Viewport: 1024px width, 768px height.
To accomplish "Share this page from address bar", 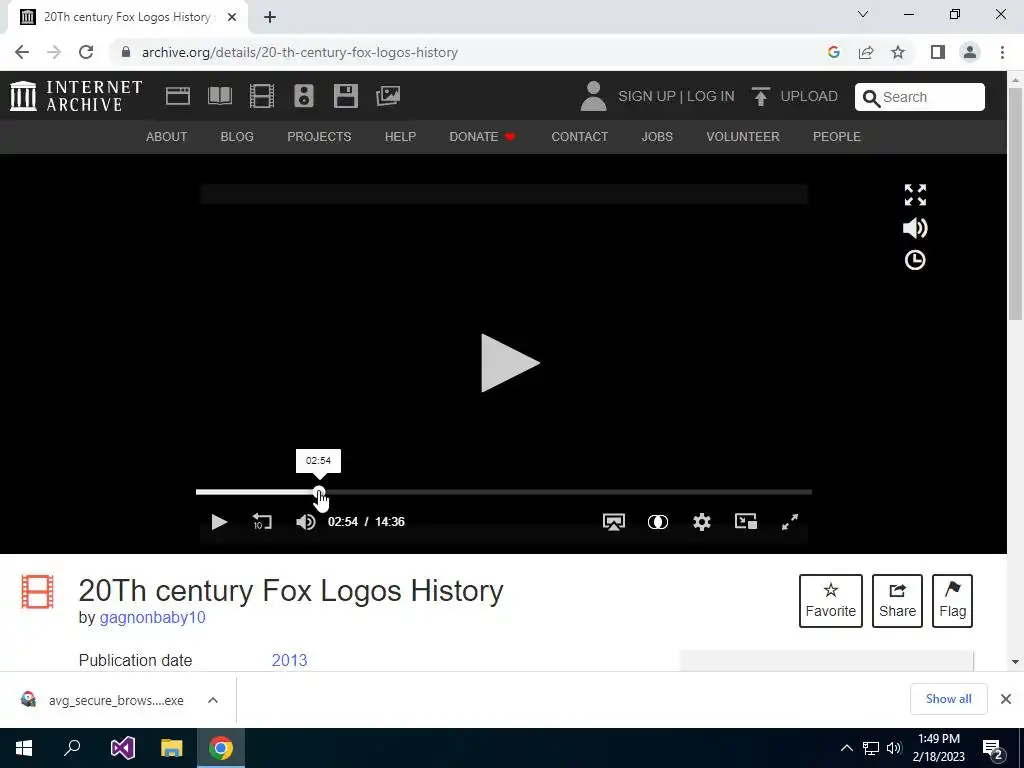I will (x=866, y=52).
